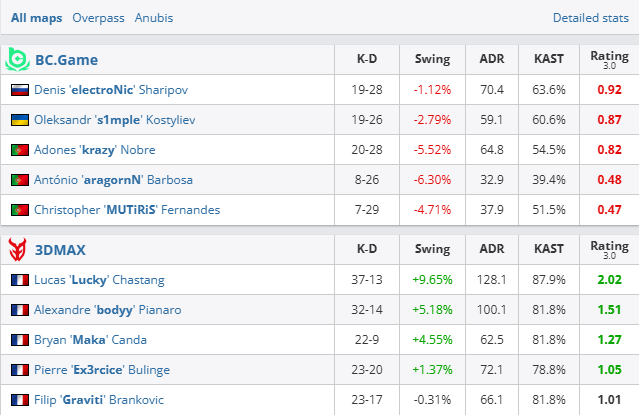Switch to the Anubis map tab

click(154, 18)
